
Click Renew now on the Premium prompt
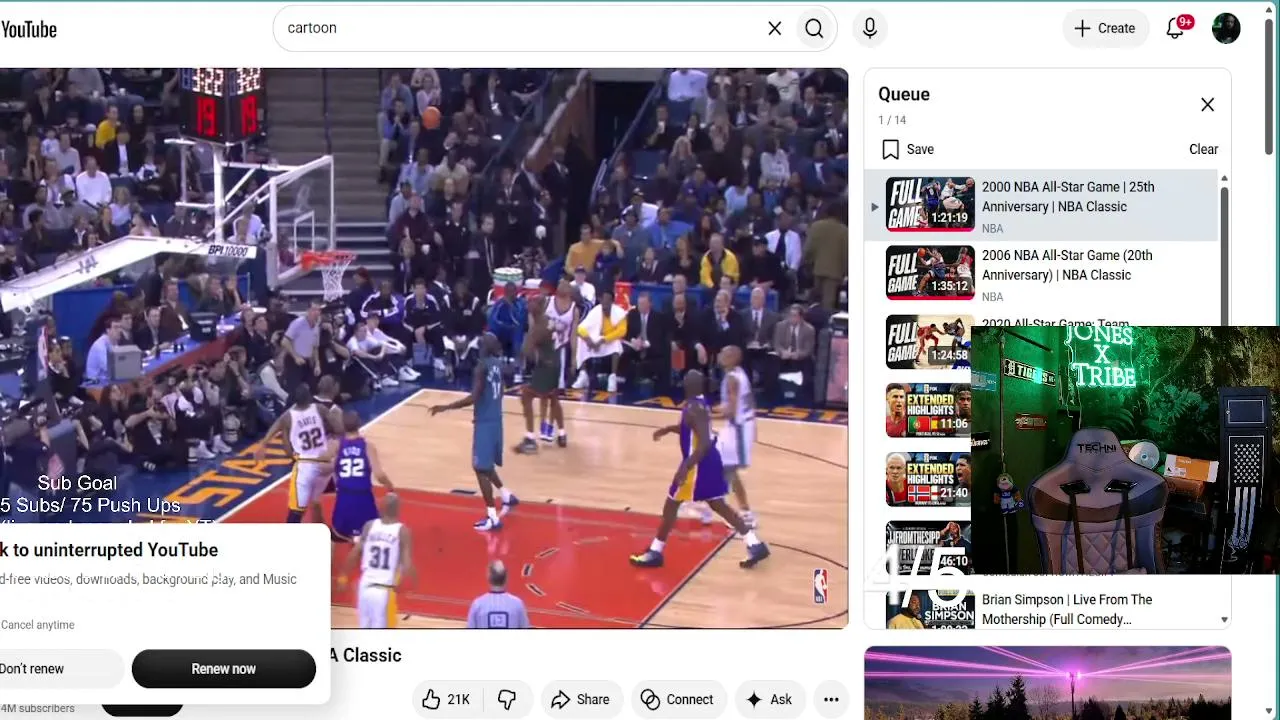224,669
